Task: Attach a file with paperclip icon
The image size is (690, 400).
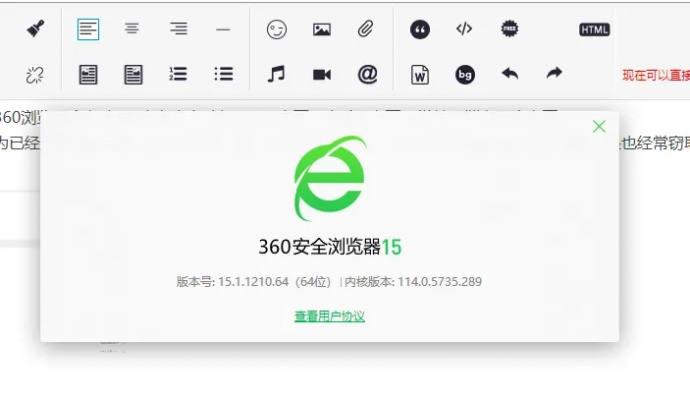Action: tap(366, 29)
